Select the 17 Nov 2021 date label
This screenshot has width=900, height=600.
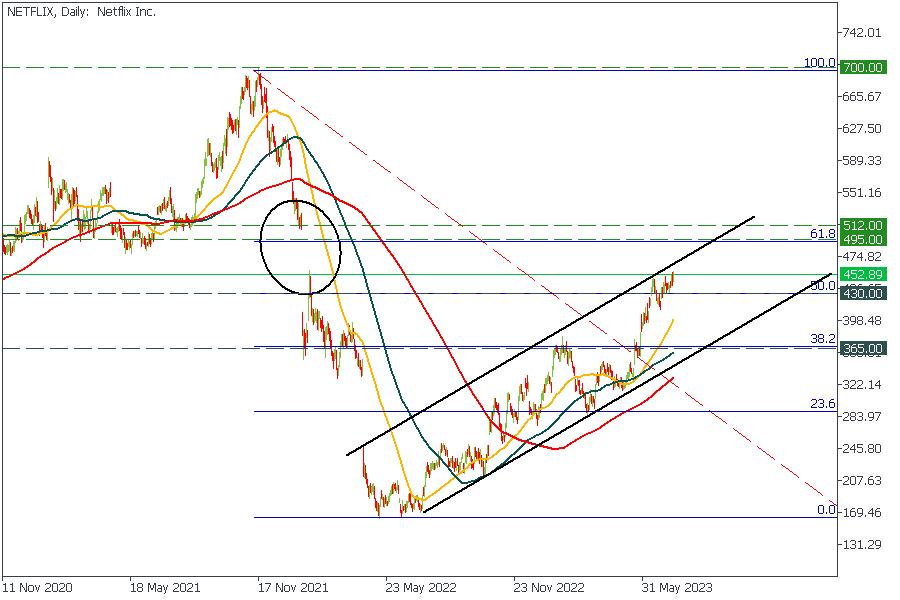292,588
